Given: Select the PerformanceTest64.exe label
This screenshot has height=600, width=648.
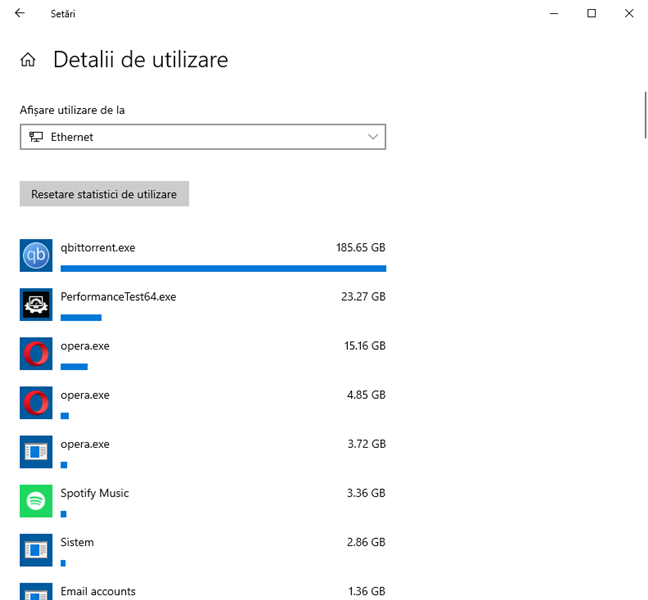Looking at the screenshot, I should pos(118,297).
